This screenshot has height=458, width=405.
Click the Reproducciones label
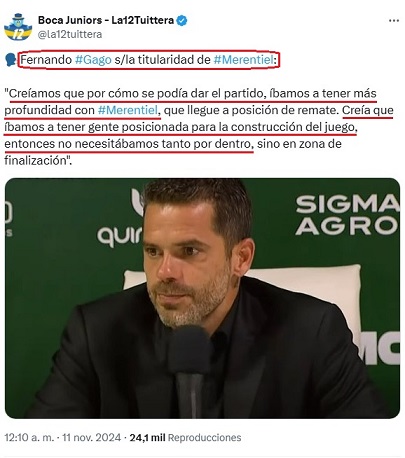click(x=204, y=437)
